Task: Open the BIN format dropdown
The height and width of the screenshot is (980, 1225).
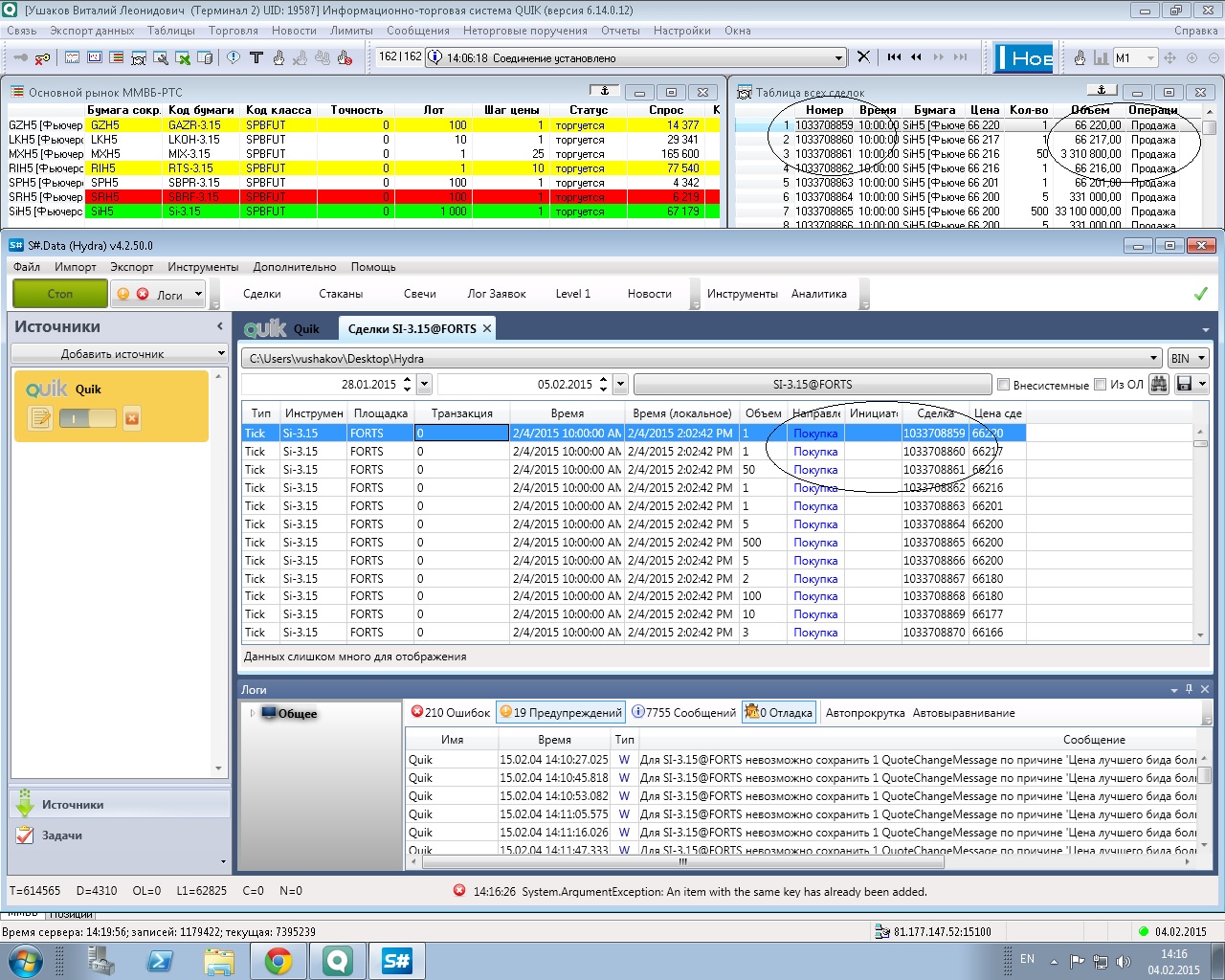Action: (x=1188, y=358)
